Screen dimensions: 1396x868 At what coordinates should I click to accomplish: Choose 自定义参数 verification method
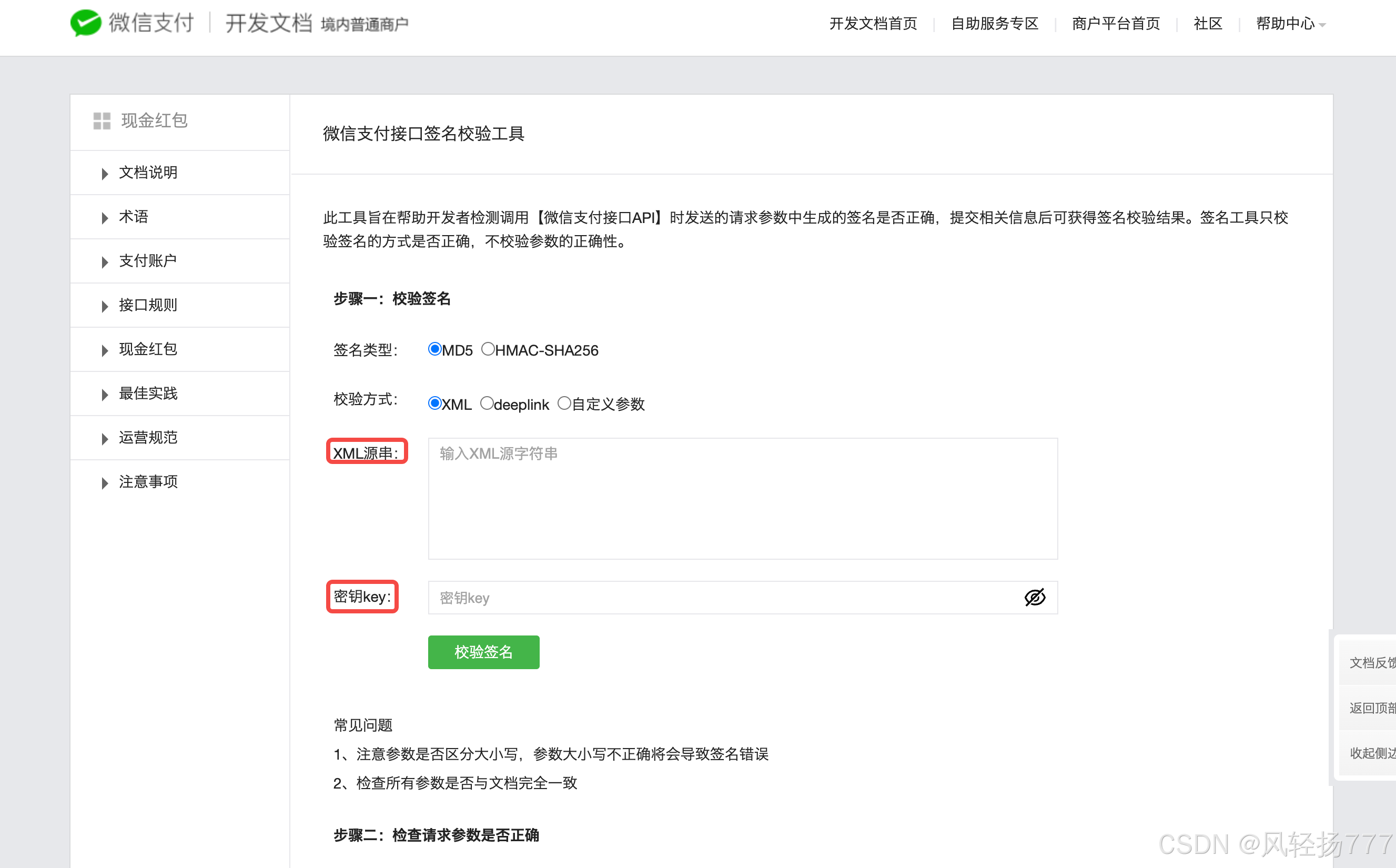point(564,403)
